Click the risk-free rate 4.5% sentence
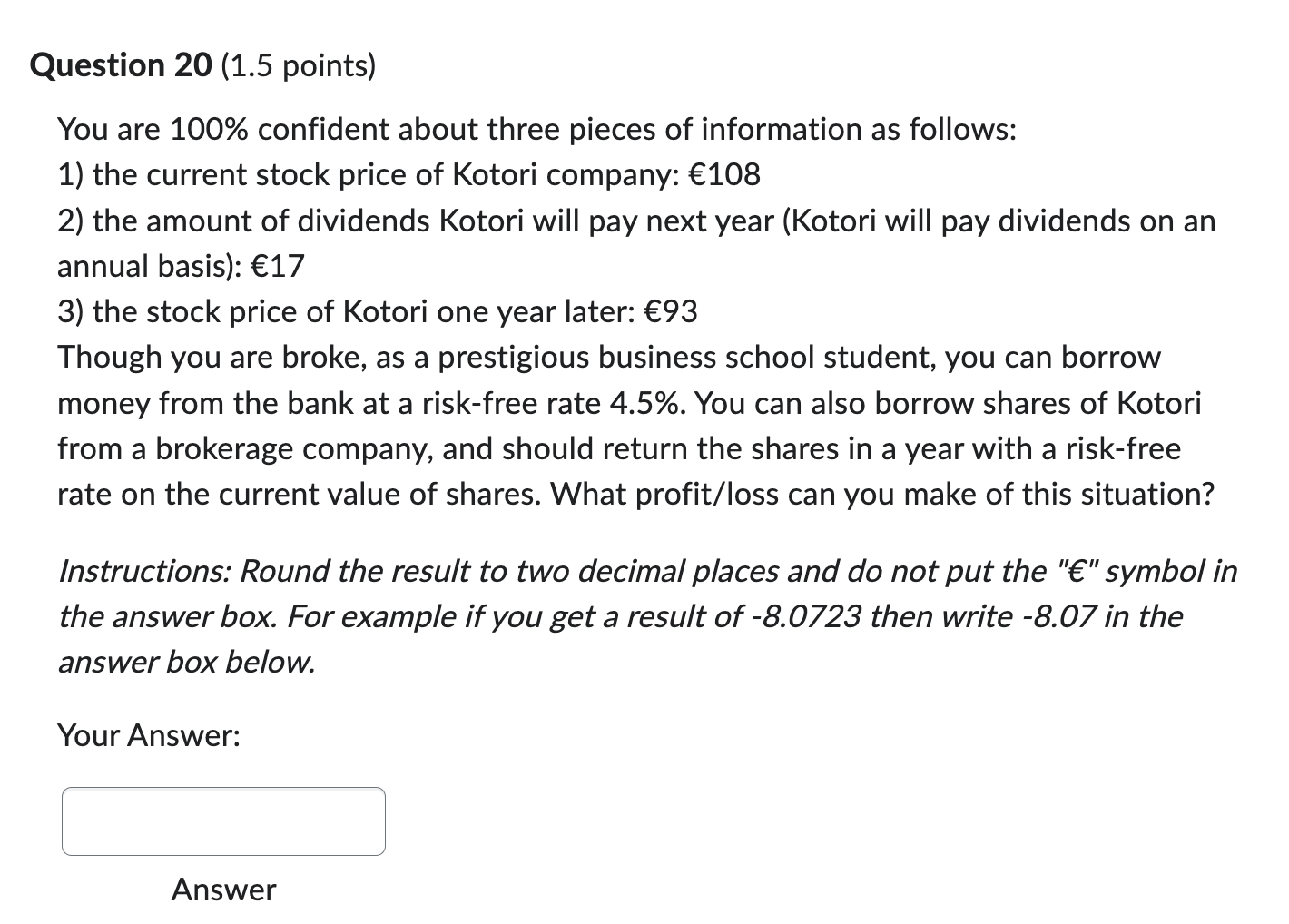The width and height of the screenshot is (1289, 924). [x=581, y=403]
